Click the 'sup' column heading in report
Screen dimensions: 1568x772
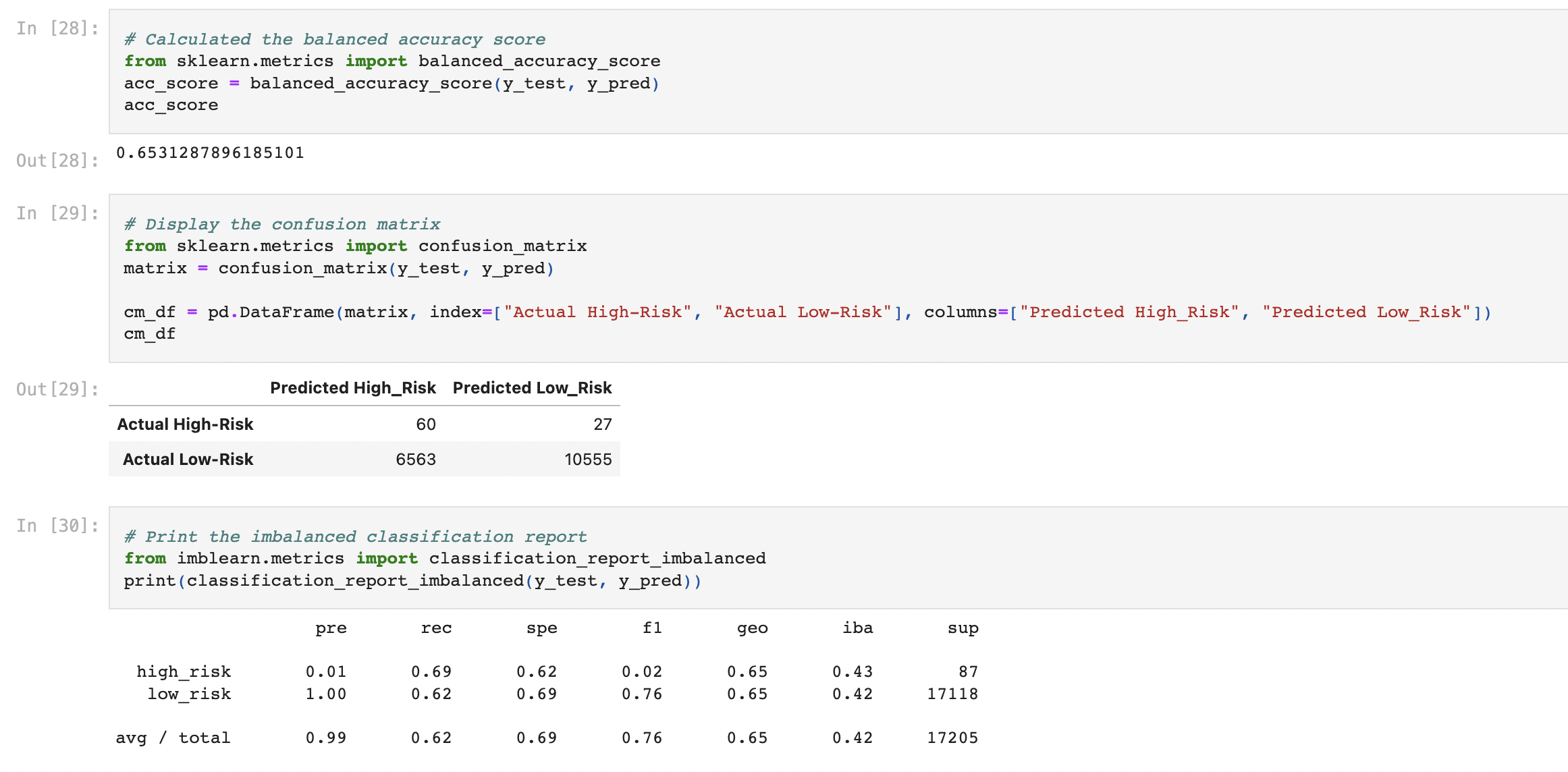point(963,629)
